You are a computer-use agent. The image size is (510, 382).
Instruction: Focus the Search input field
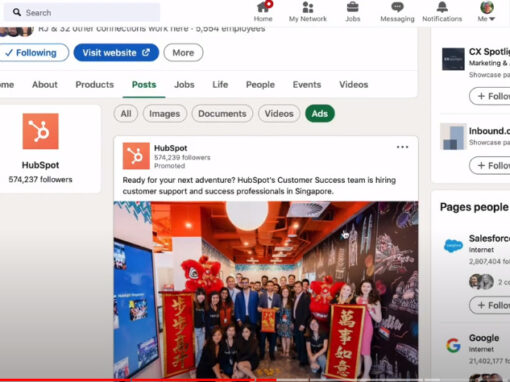click(82, 12)
